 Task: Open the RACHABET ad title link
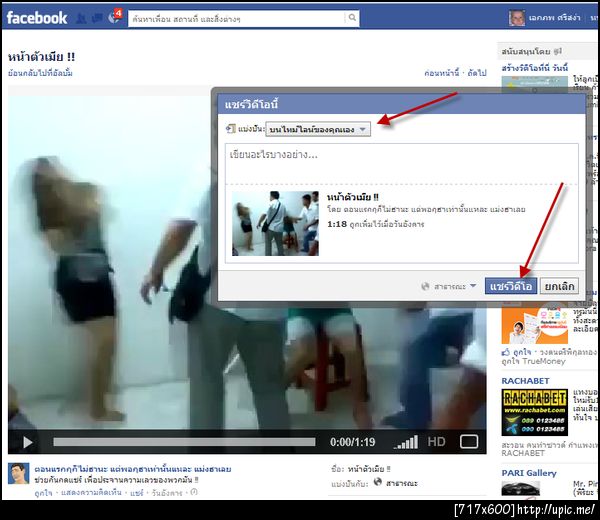click(525, 381)
